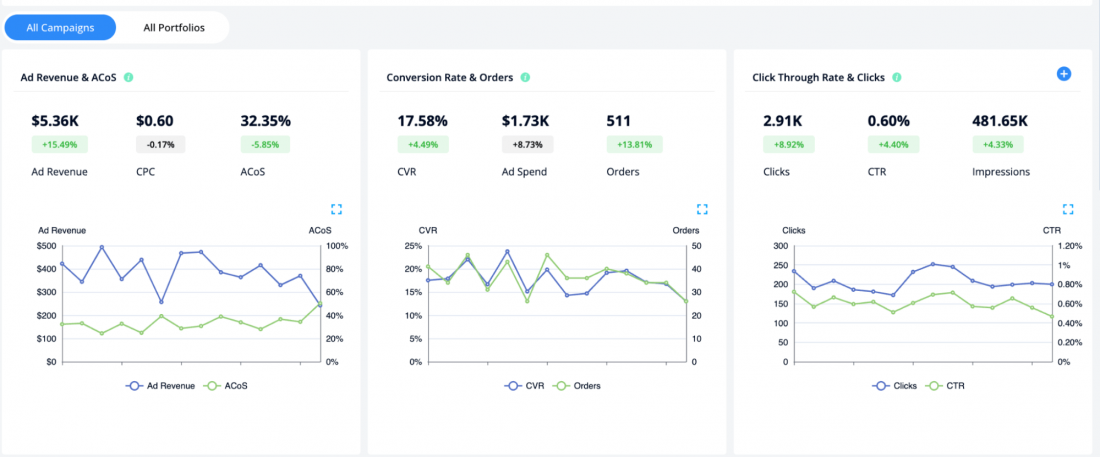The width and height of the screenshot is (1100, 457).
Task: Click the info icon beside Ad Revenue & ACoS
Action: [129, 77]
